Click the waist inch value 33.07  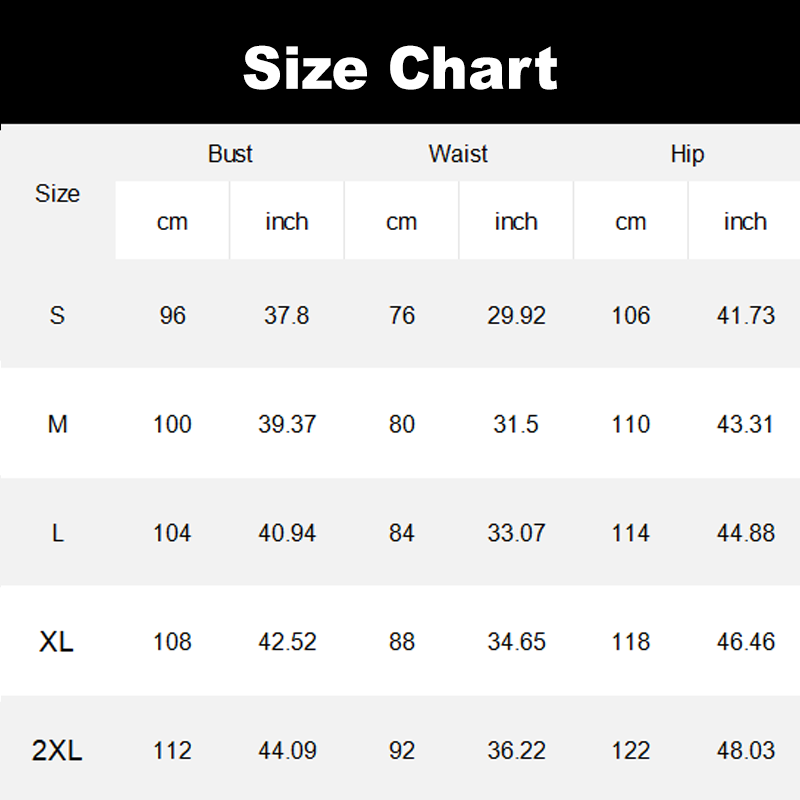[516, 533]
